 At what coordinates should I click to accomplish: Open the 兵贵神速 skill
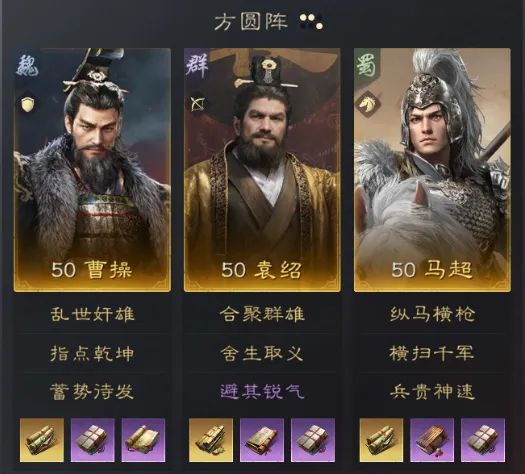[432, 391]
